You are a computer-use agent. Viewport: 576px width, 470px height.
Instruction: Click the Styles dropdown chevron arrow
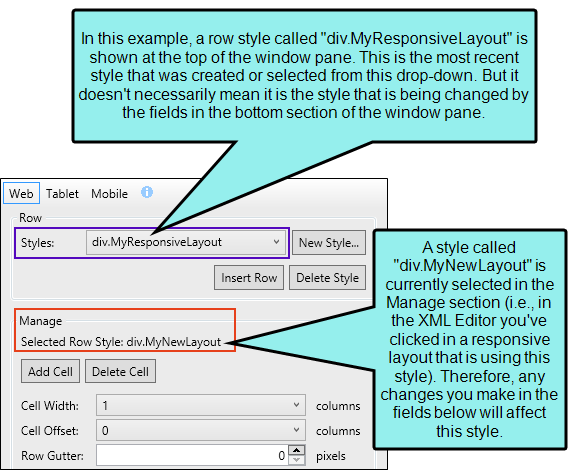click(276, 242)
